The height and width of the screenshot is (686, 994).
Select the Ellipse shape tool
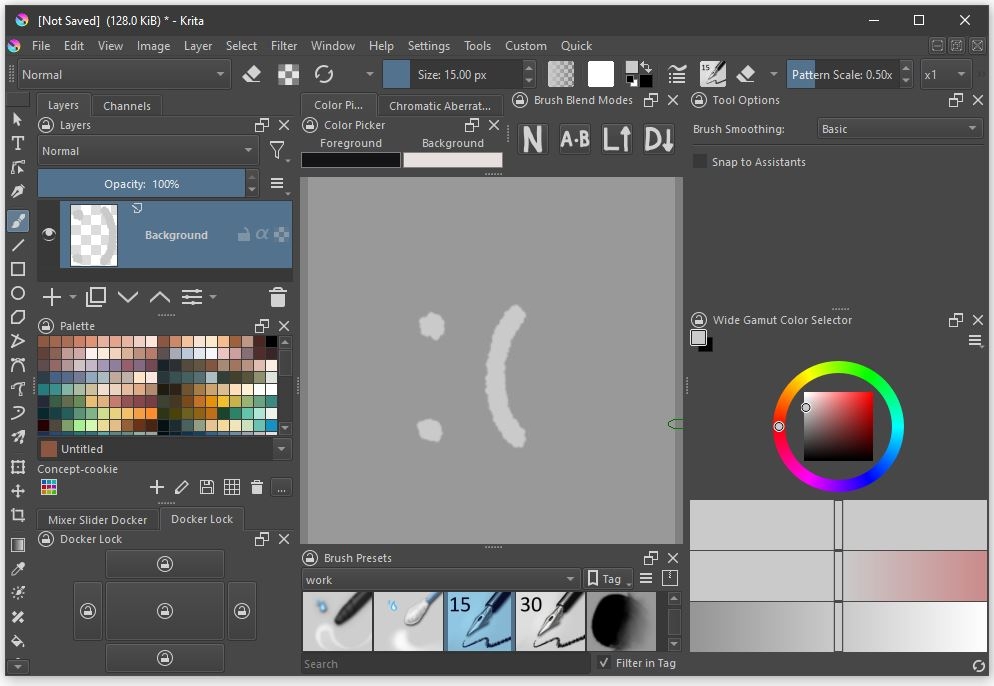pyautogui.click(x=18, y=293)
